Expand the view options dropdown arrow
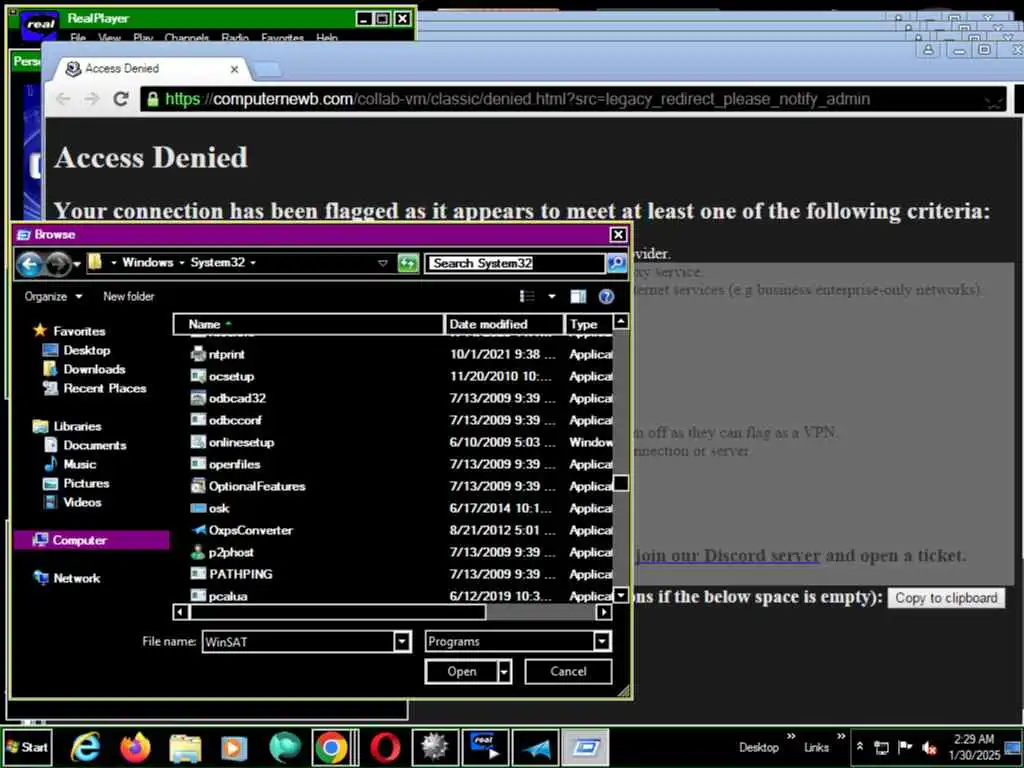Image resolution: width=1024 pixels, height=768 pixels. click(x=552, y=297)
